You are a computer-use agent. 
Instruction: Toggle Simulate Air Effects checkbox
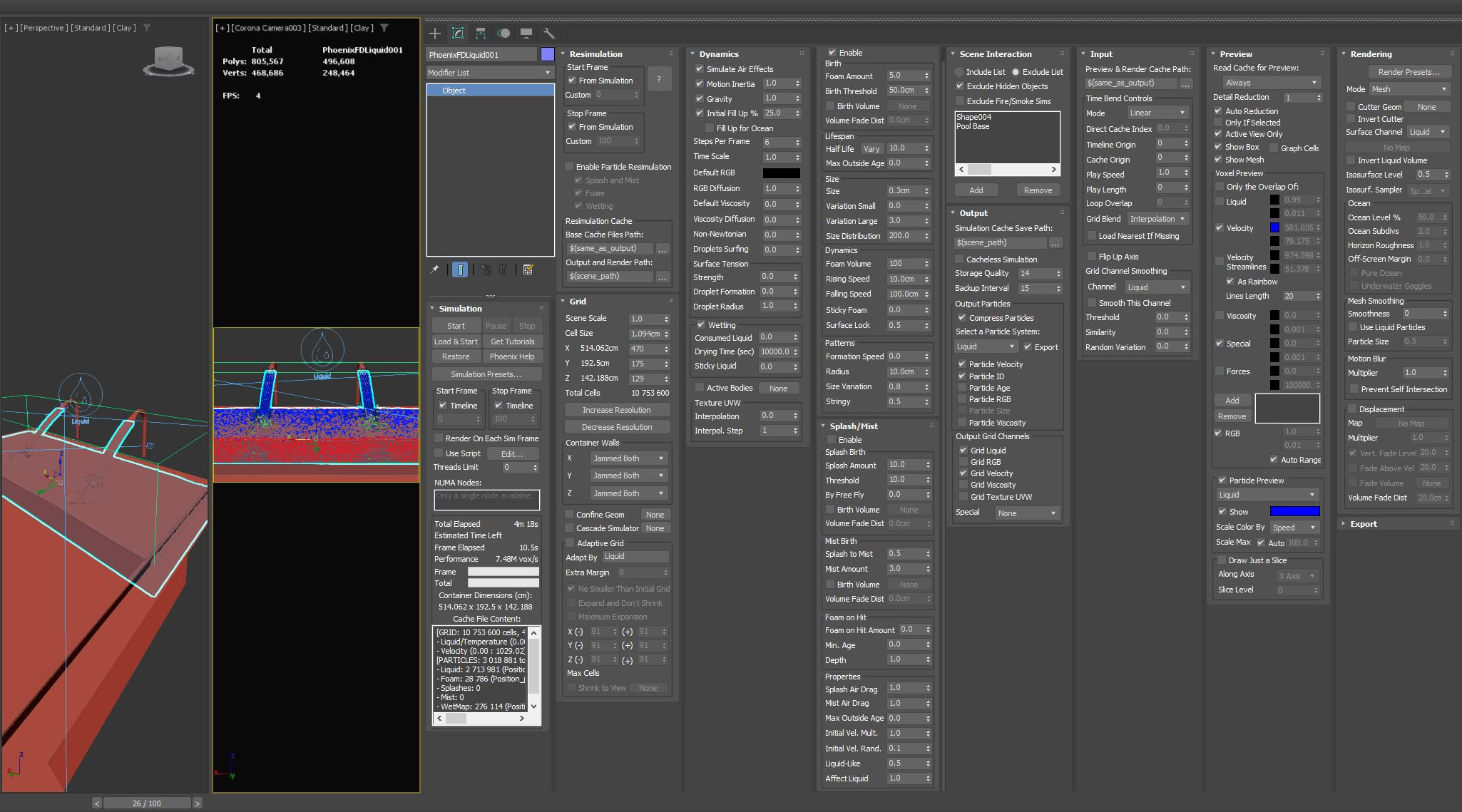click(700, 69)
